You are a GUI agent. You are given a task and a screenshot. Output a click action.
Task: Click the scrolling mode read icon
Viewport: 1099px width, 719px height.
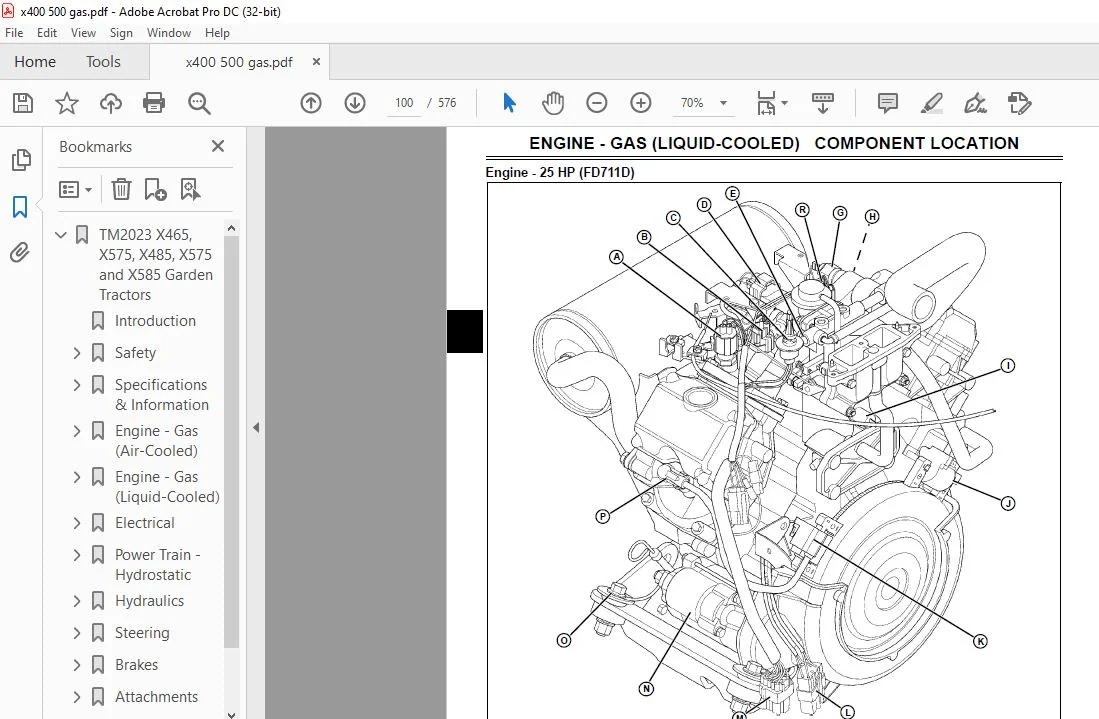click(x=823, y=103)
